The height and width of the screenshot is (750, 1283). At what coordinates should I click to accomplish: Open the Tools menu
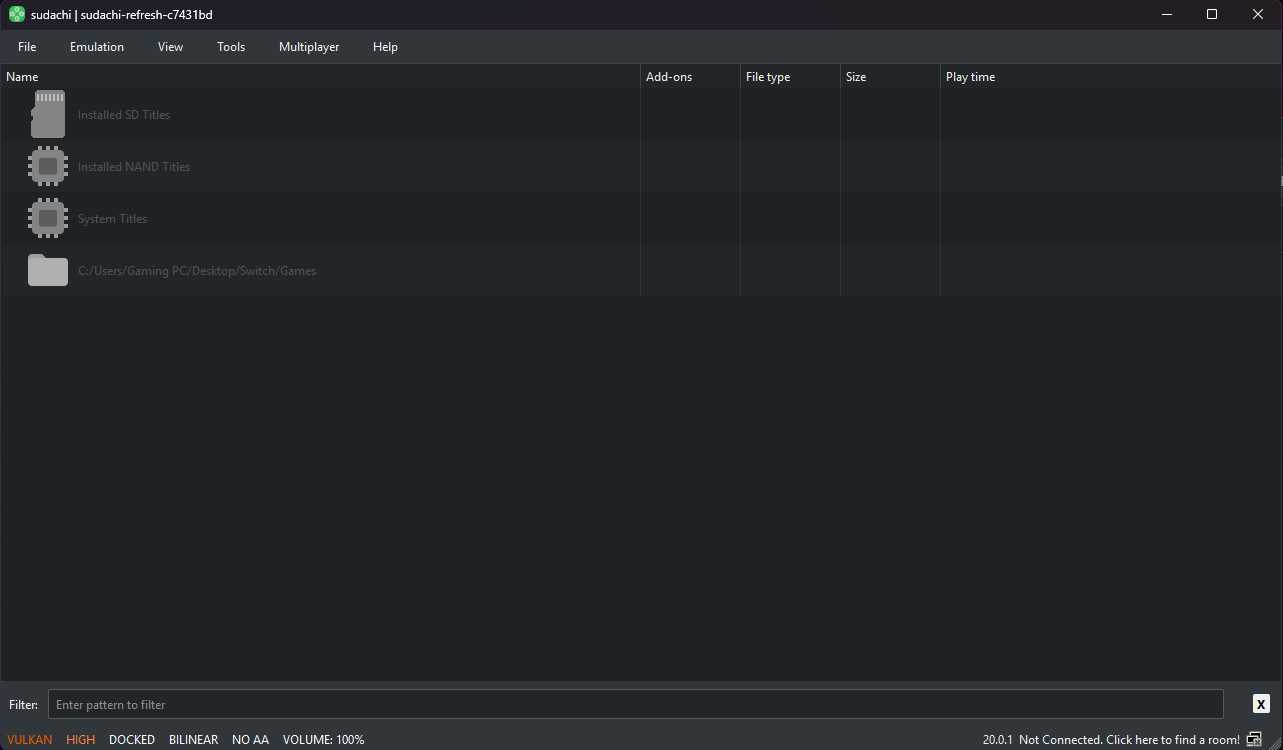tap(231, 47)
